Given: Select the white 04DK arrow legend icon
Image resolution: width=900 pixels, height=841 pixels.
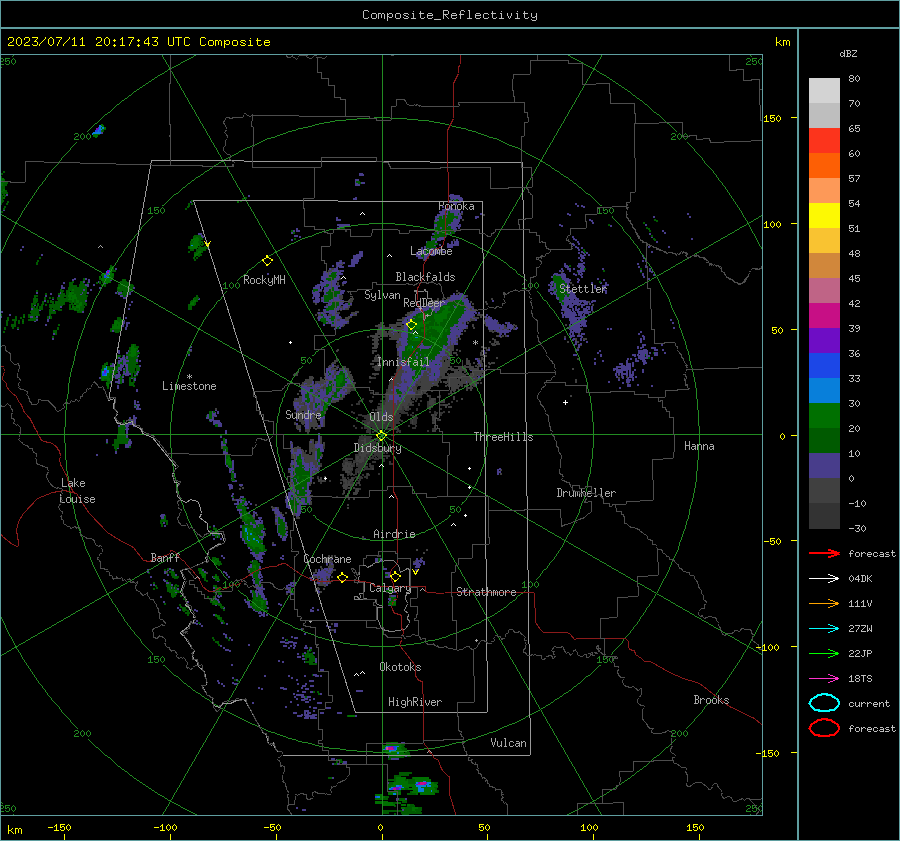Looking at the screenshot, I should click(x=824, y=579).
